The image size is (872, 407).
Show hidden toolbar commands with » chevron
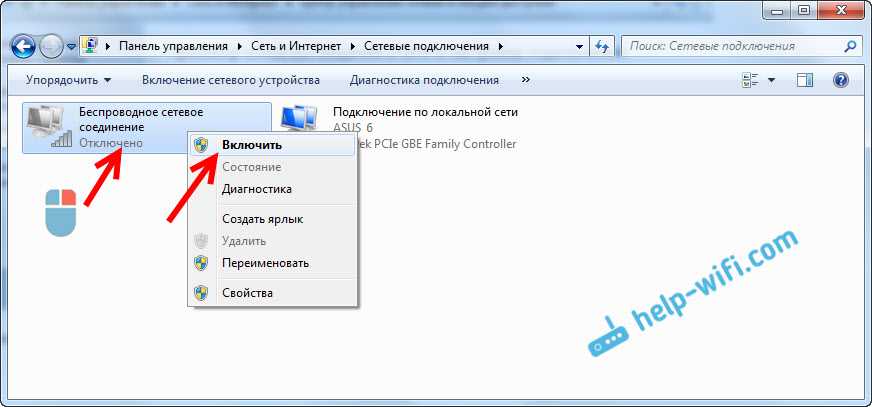(526, 80)
